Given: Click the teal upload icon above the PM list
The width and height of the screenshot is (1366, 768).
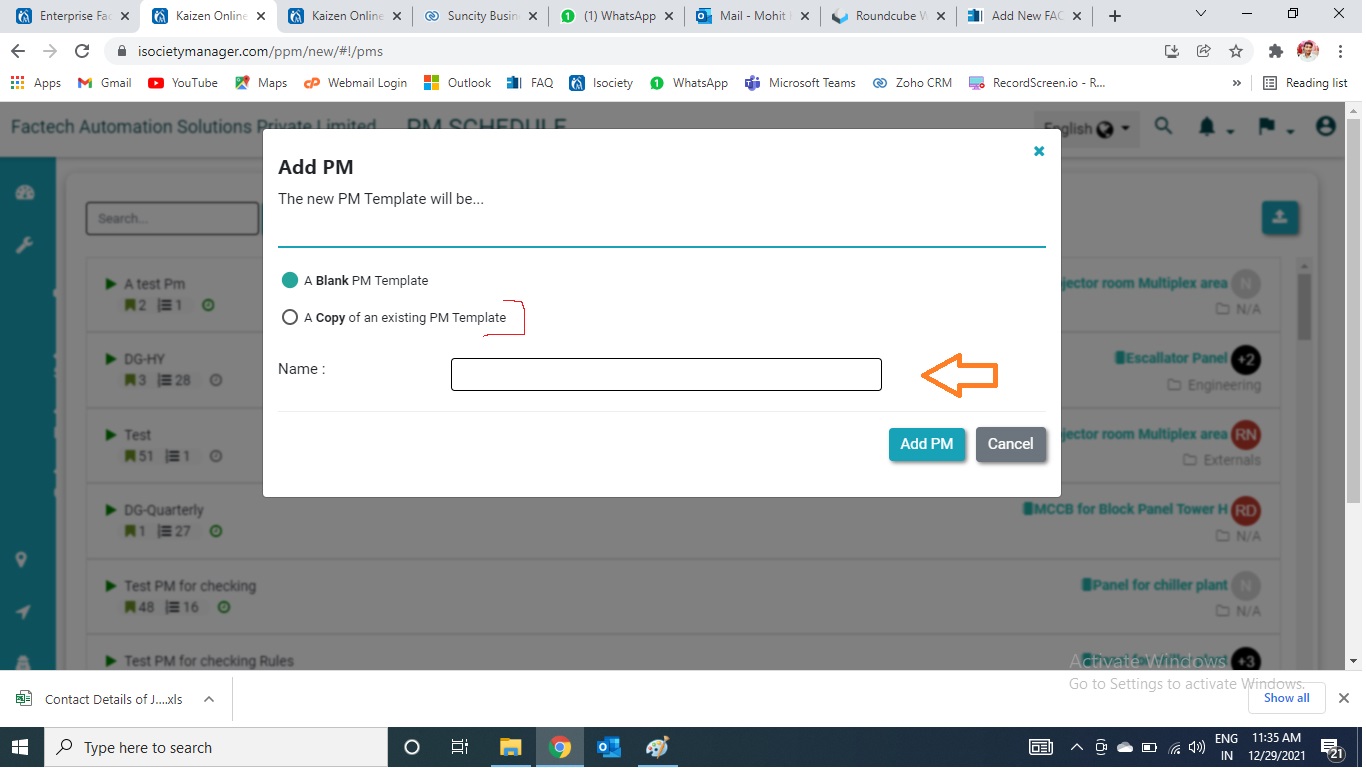Looking at the screenshot, I should point(1280,218).
